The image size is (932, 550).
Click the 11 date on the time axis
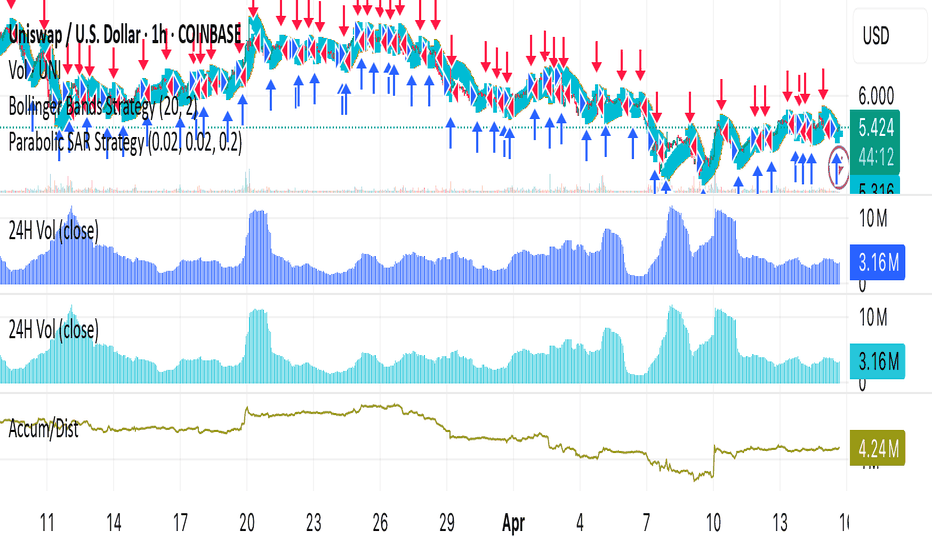point(47,523)
